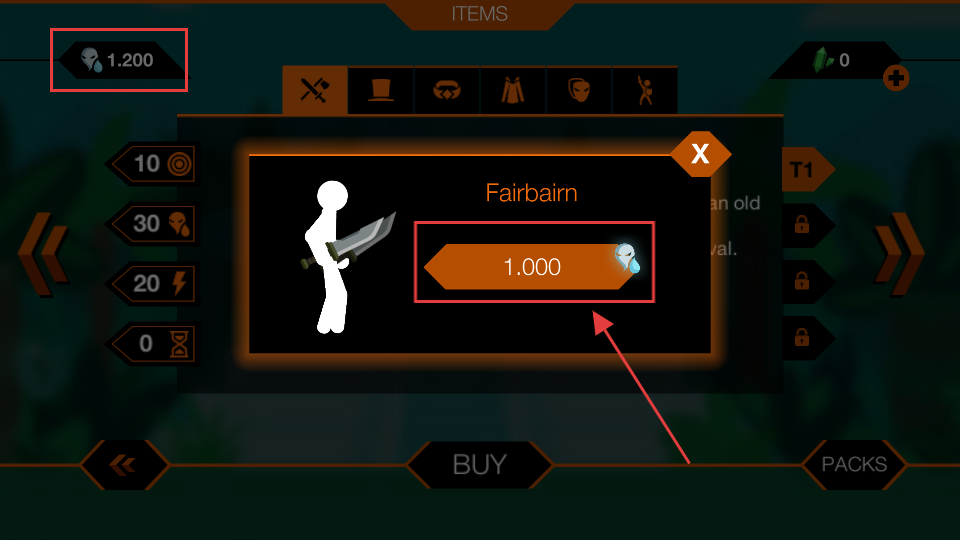This screenshot has height=540, width=960.
Task: Show next item with right chevrons
Action: [899, 253]
